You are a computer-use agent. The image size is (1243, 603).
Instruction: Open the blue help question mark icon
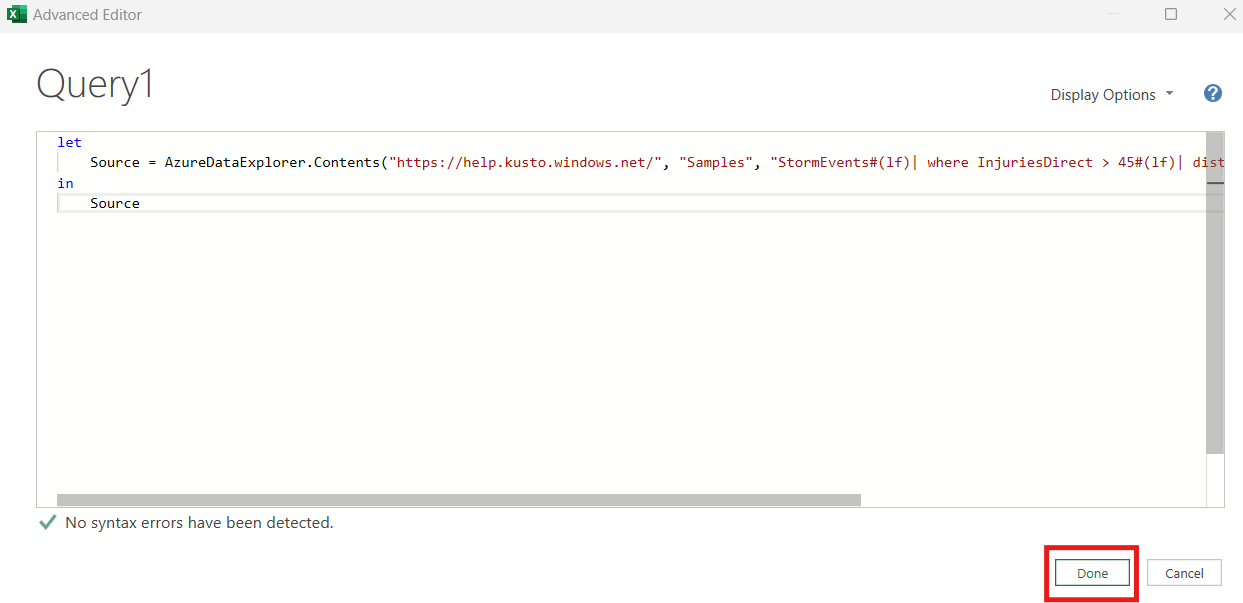[x=1213, y=93]
